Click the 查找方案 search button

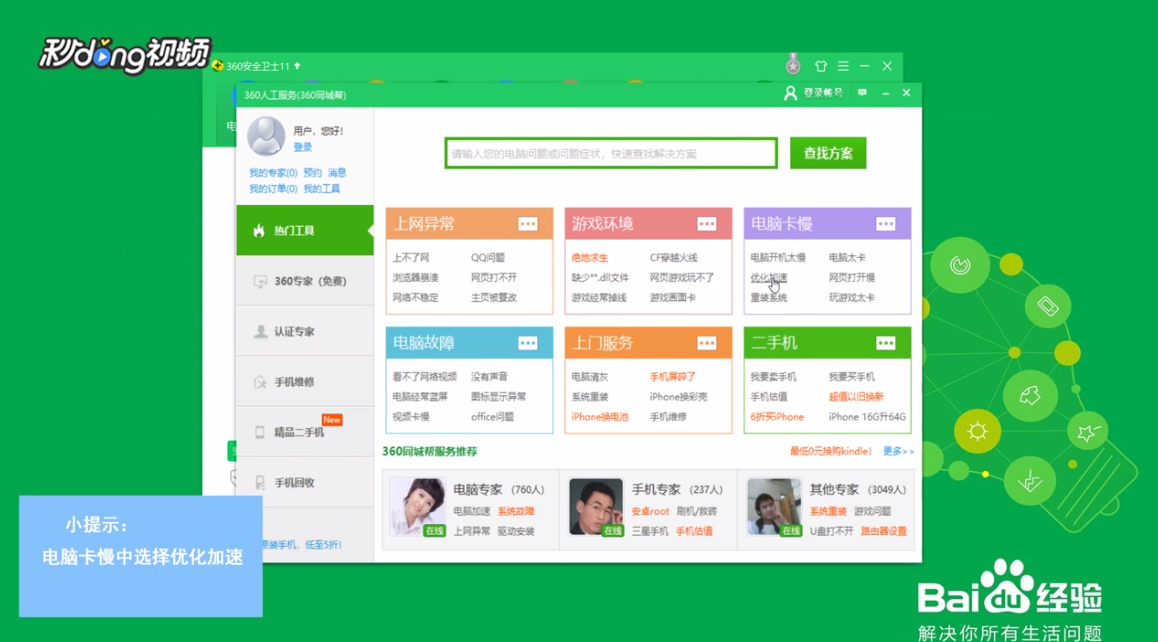(x=828, y=153)
